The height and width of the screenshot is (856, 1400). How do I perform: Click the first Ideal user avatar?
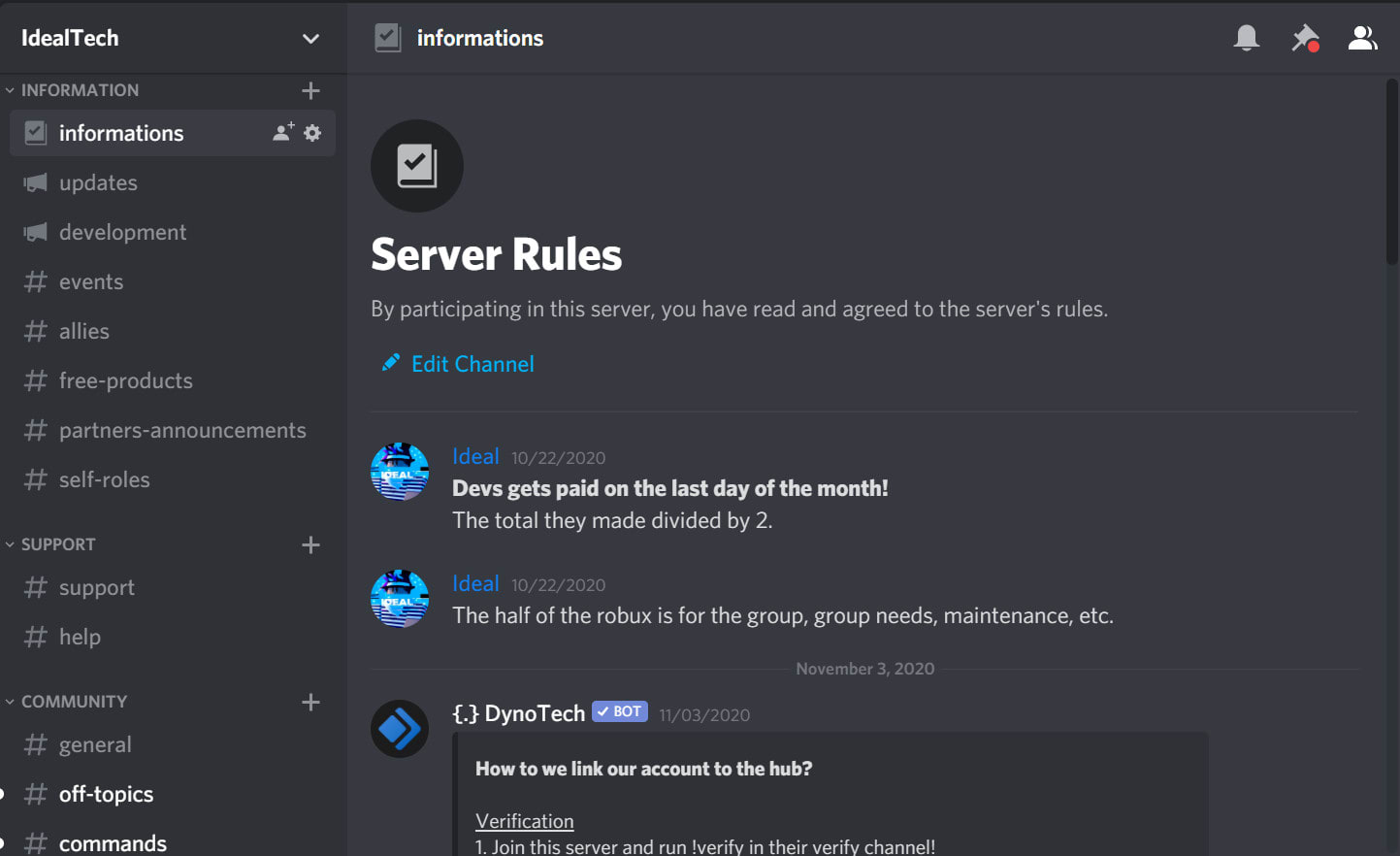[x=400, y=472]
